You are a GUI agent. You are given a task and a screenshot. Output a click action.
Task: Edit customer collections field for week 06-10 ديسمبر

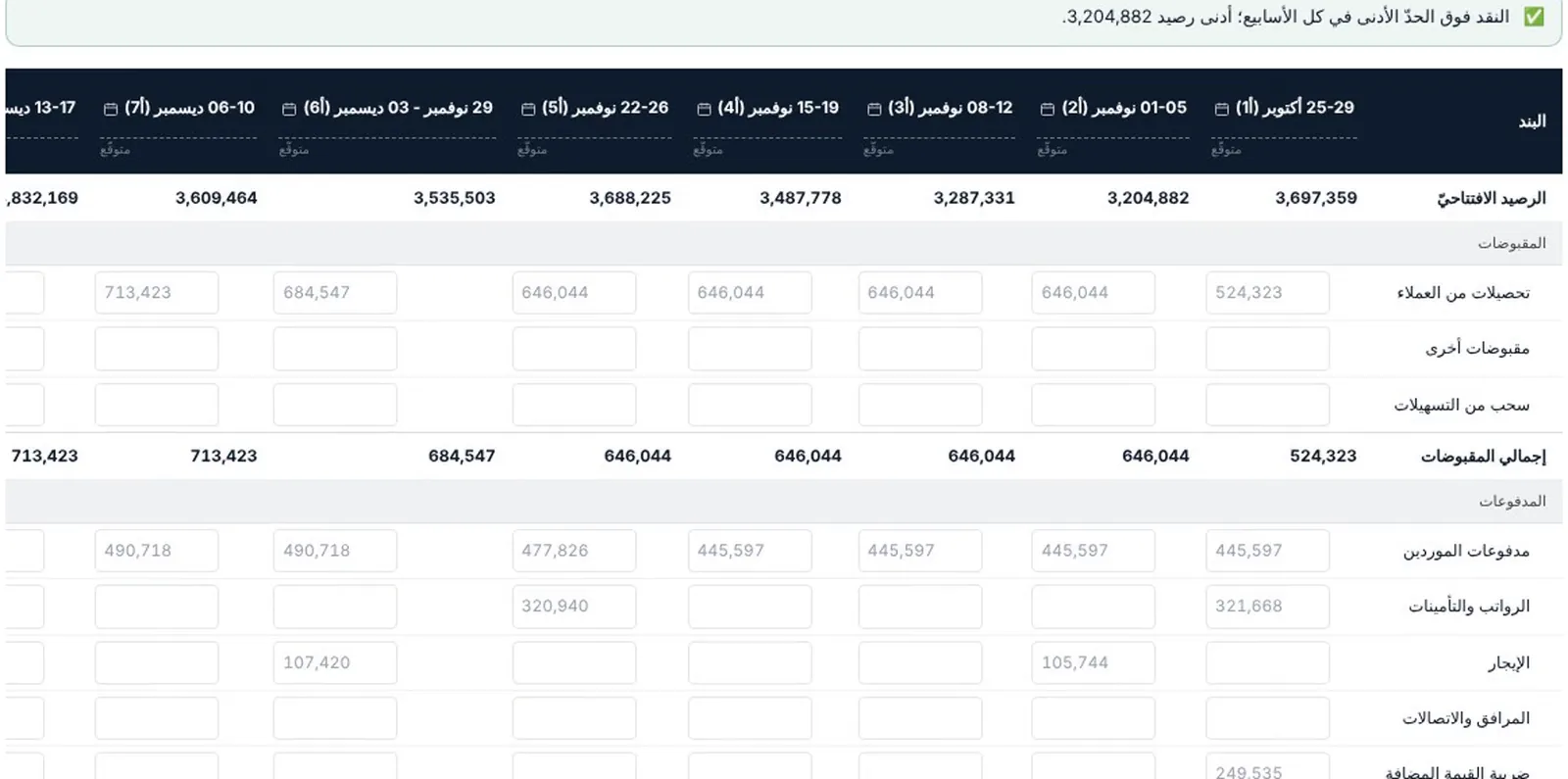157,293
